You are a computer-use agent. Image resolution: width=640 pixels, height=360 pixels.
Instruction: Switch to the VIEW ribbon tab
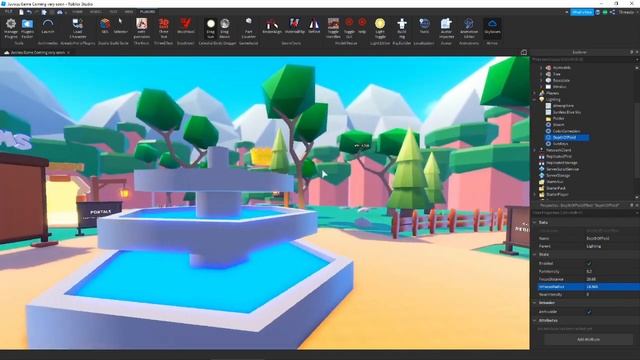click(129, 12)
